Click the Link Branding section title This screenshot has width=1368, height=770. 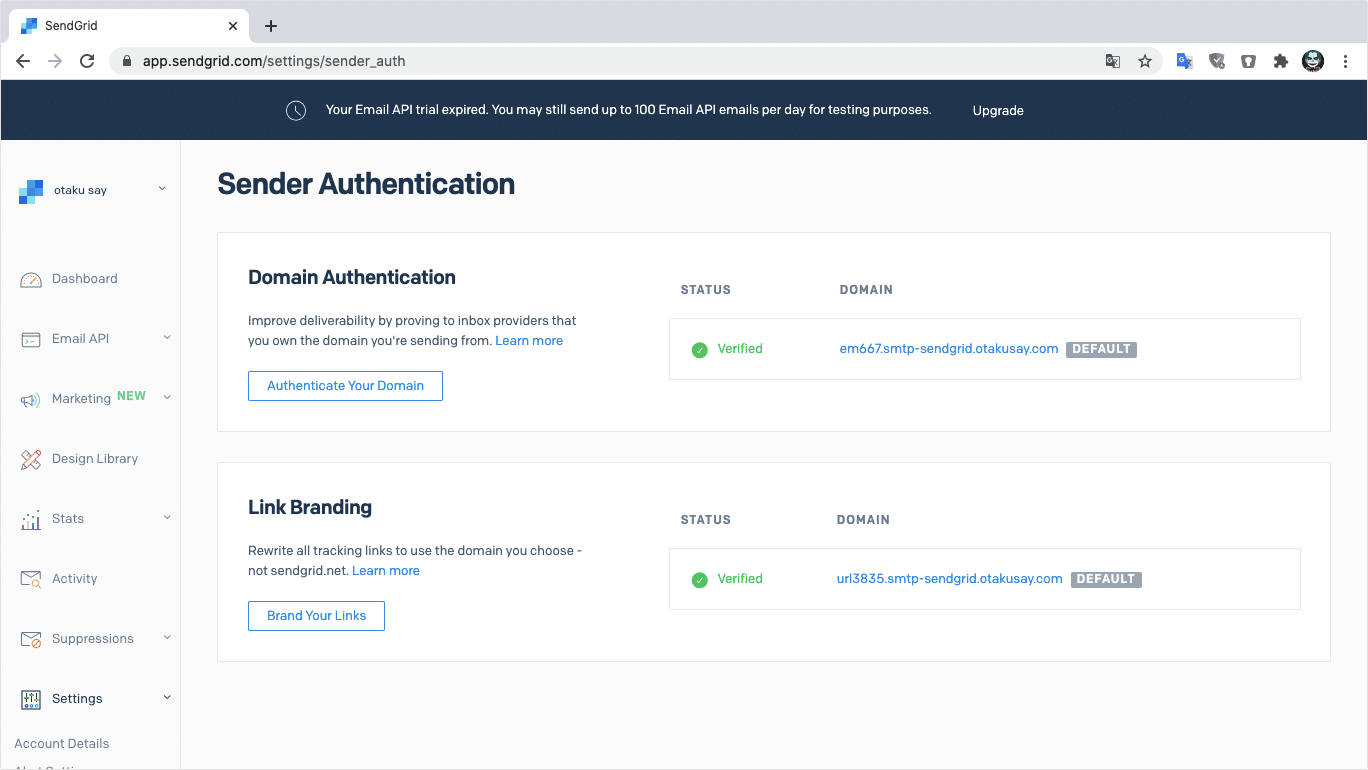[310, 508]
